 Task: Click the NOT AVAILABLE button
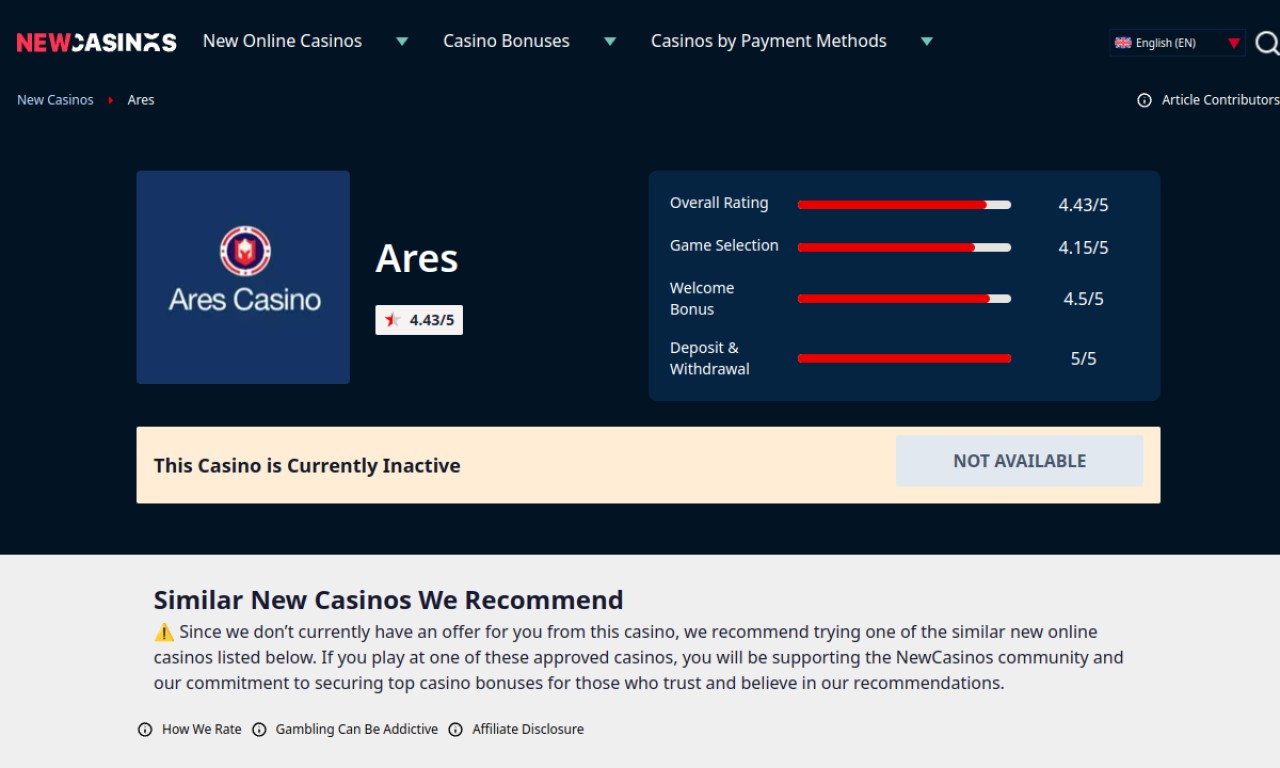click(1019, 461)
